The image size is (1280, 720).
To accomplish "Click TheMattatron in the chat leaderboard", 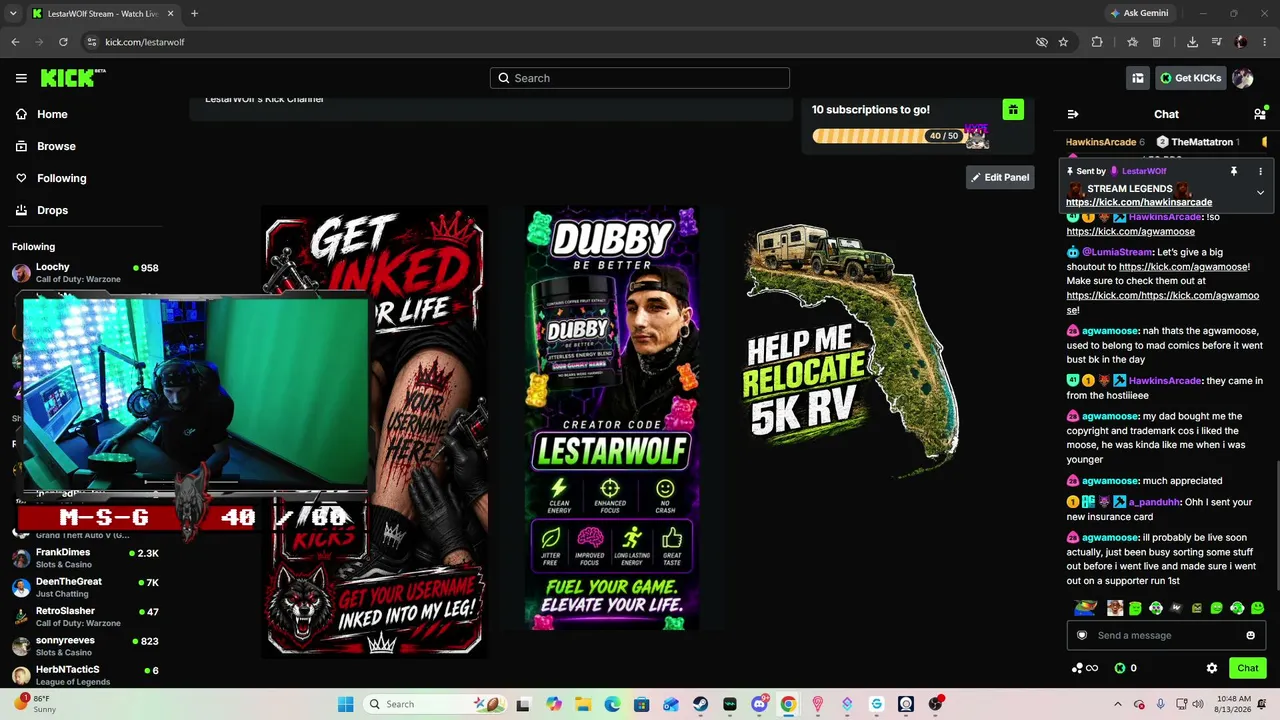I will pyautogui.click(x=1201, y=142).
